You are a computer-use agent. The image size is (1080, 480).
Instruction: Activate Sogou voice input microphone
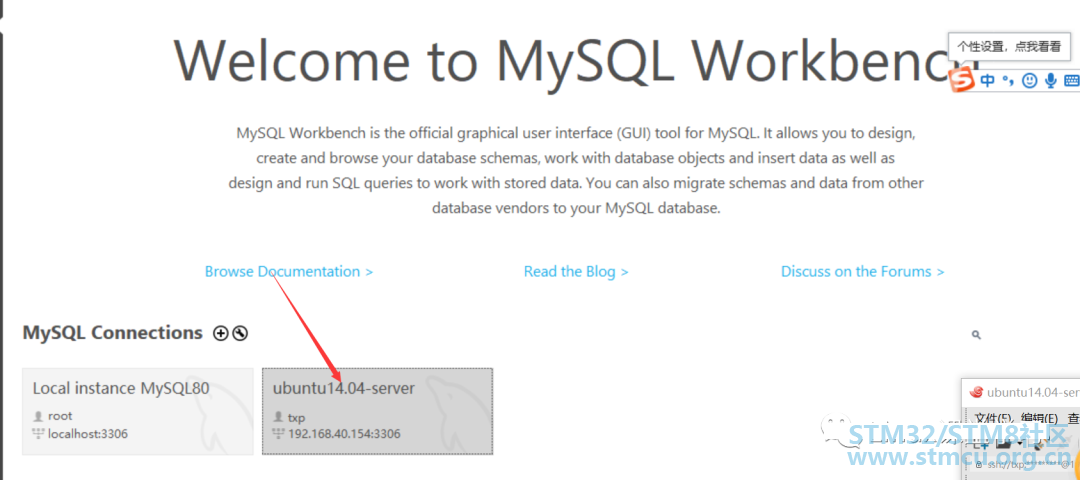1050,81
